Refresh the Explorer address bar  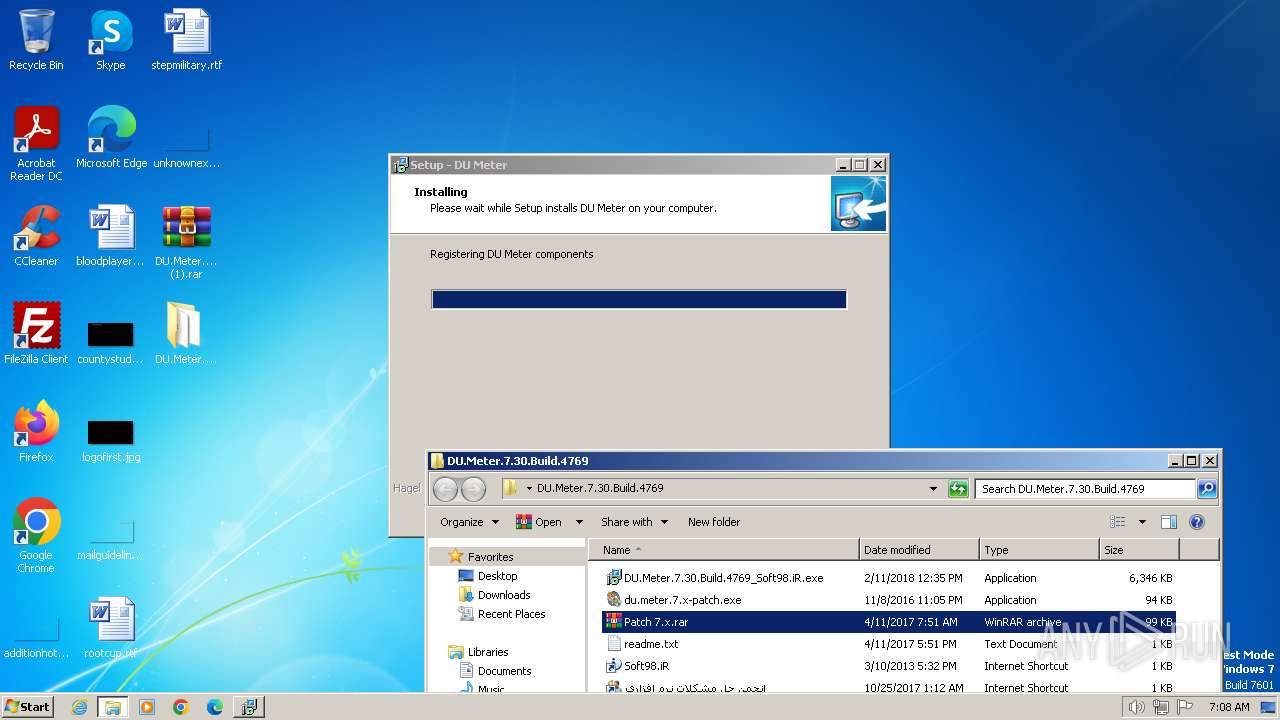pos(958,489)
